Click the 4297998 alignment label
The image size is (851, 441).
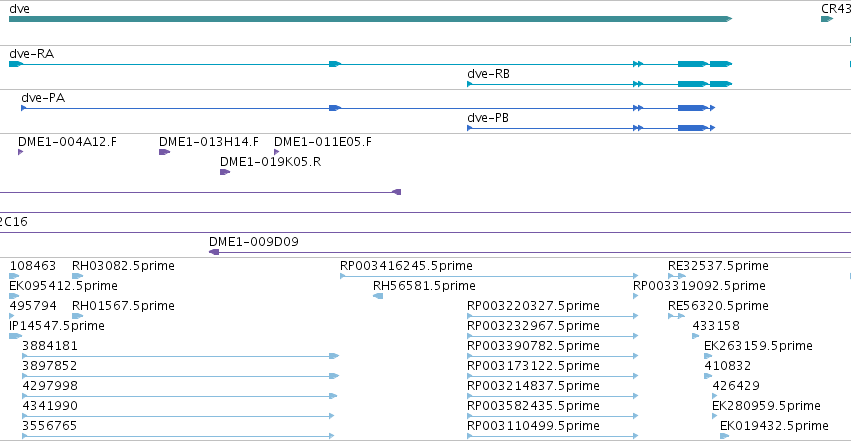point(50,386)
